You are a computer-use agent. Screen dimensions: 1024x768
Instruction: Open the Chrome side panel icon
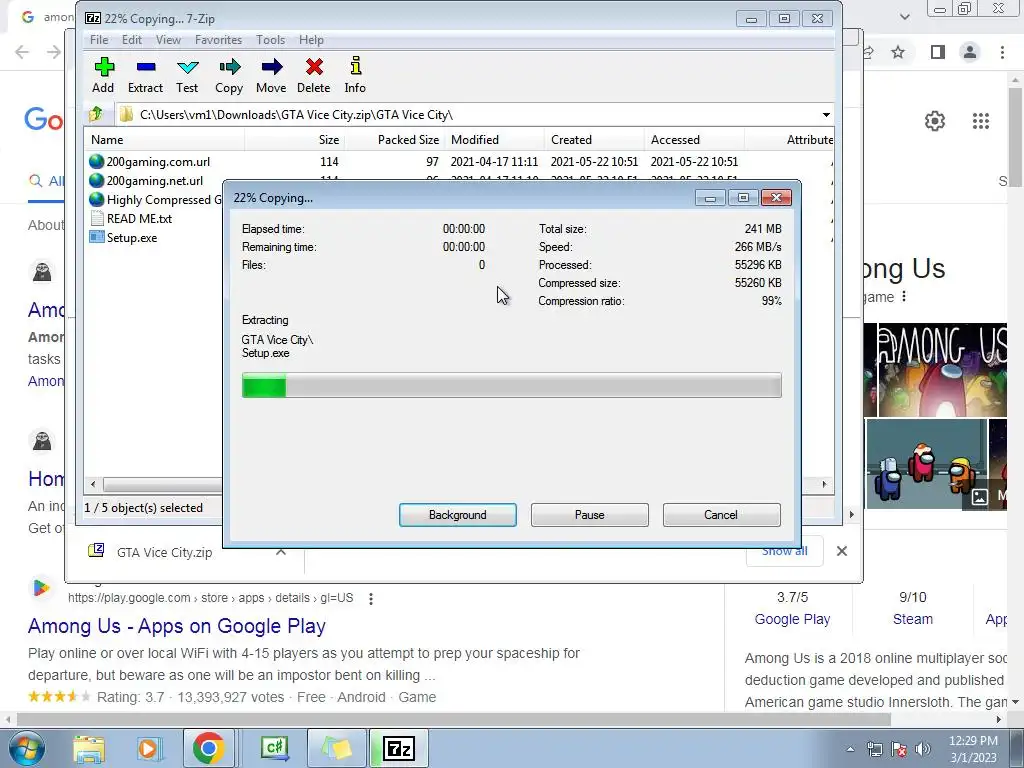click(938, 52)
